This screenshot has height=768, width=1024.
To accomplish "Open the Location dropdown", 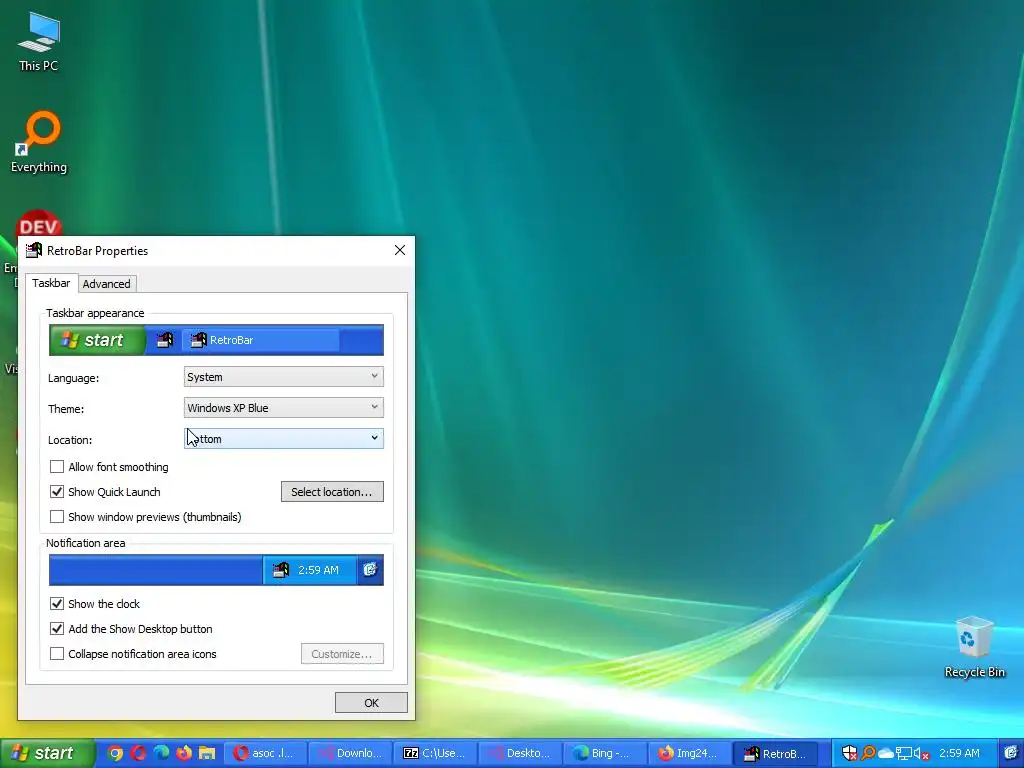I will point(283,439).
